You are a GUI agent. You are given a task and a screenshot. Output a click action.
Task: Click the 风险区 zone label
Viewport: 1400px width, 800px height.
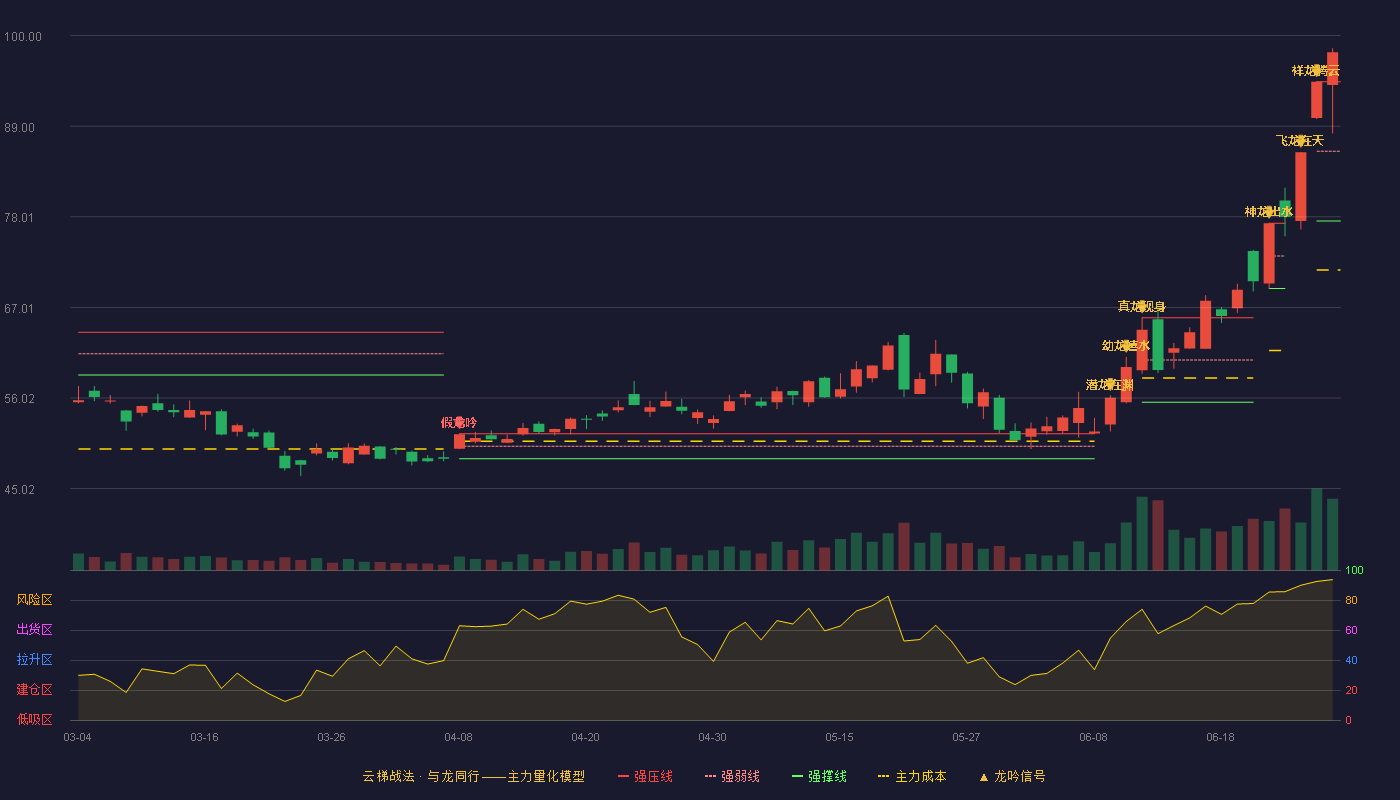click(34, 600)
